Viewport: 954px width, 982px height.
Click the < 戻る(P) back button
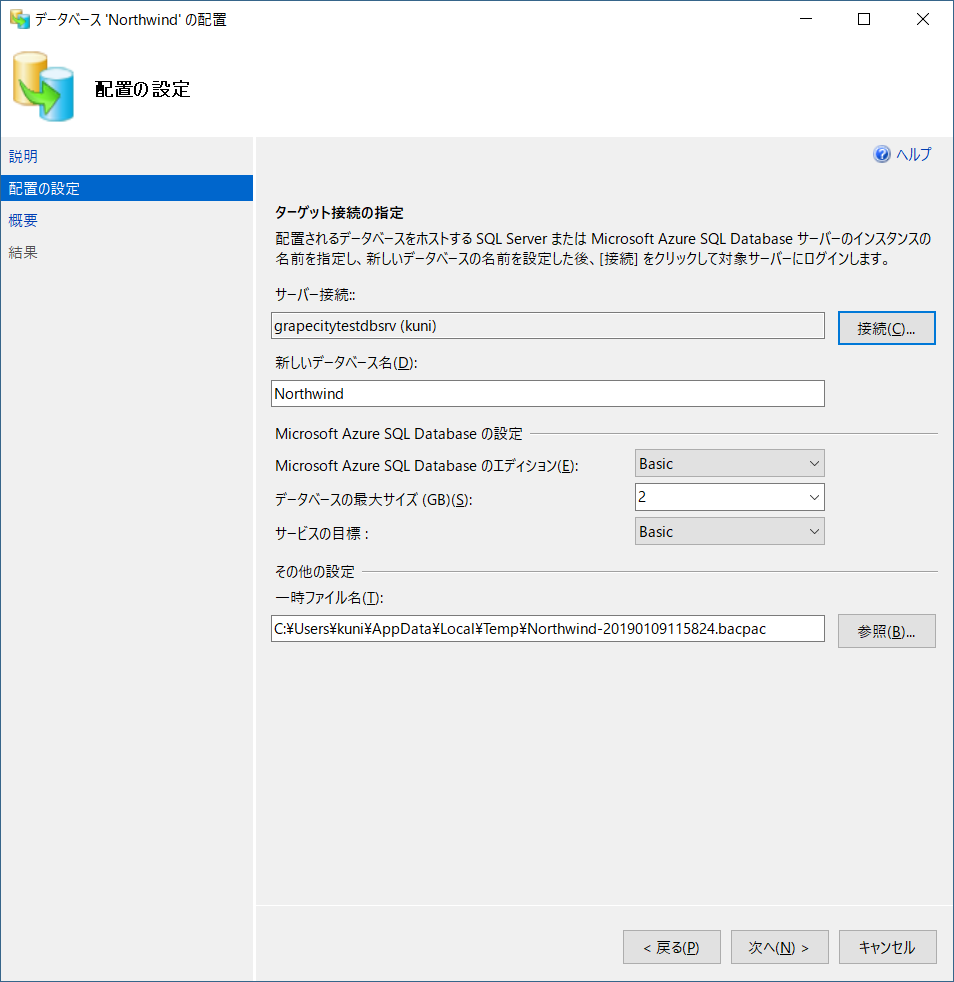(x=671, y=947)
